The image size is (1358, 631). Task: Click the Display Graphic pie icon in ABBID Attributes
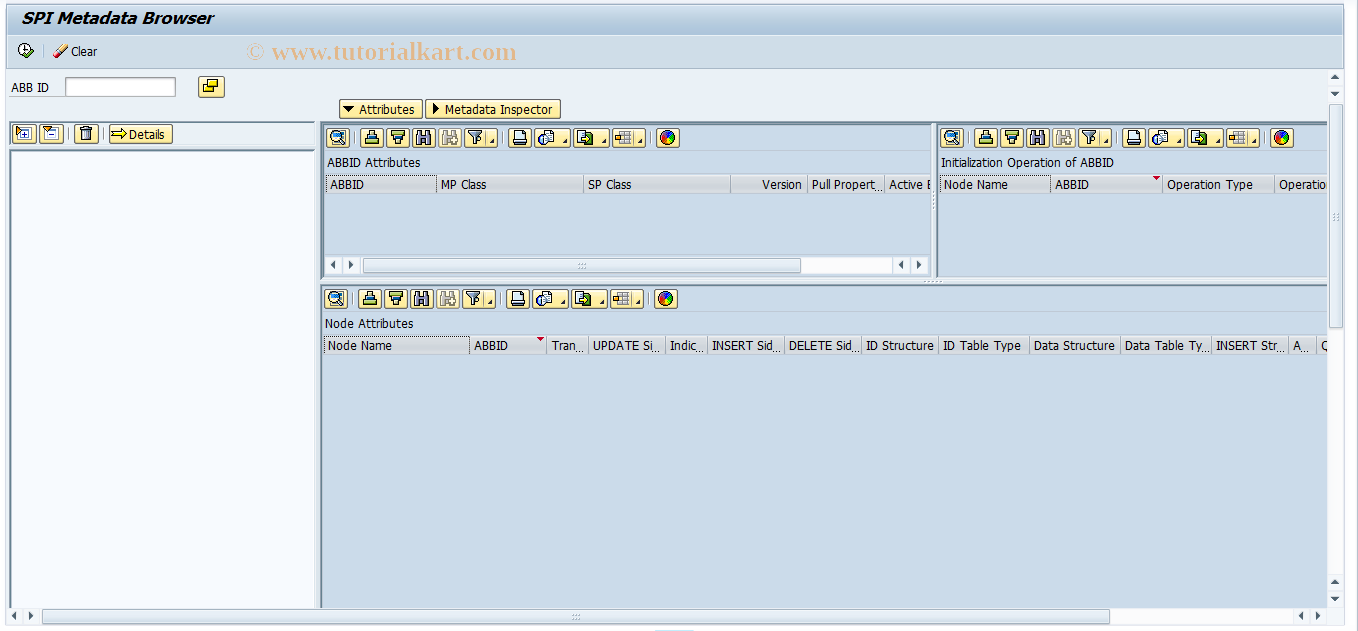coord(668,138)
